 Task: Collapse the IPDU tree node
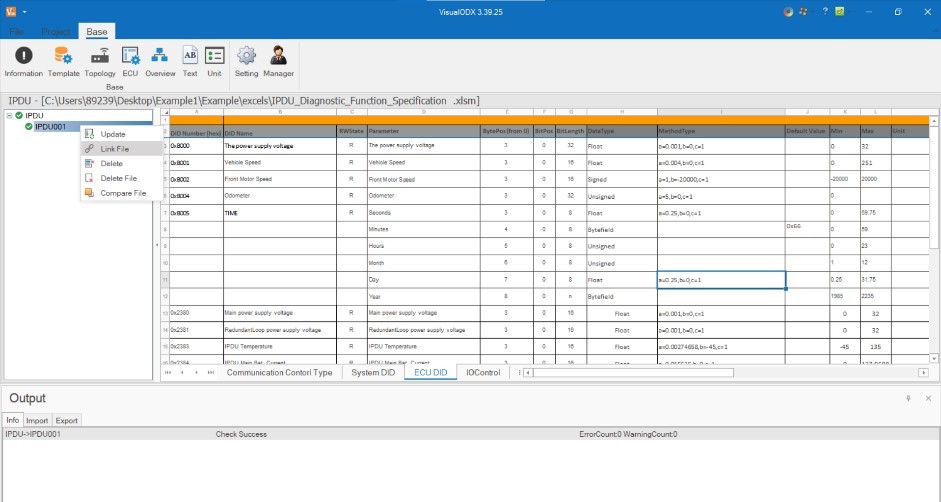[x=9, y=115]
